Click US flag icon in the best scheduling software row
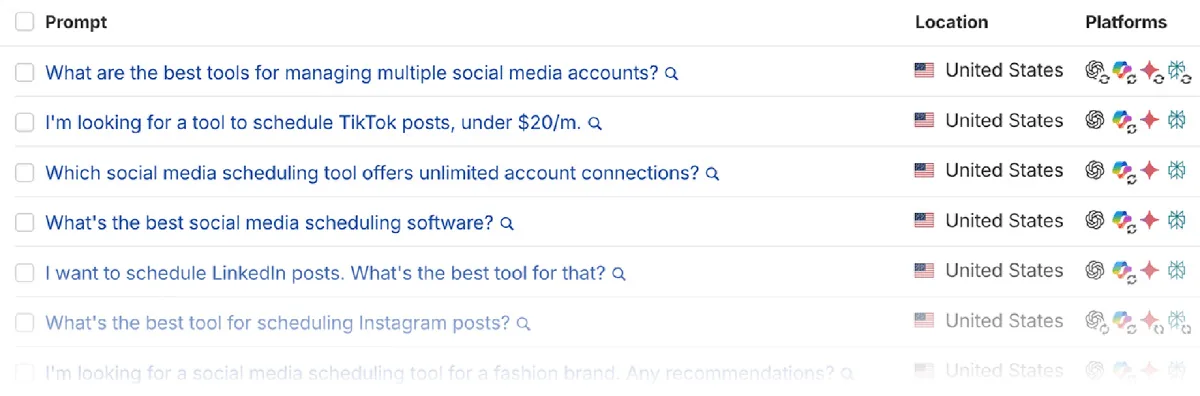This screenshot has width=1200, height=396. tap(924, 221)
